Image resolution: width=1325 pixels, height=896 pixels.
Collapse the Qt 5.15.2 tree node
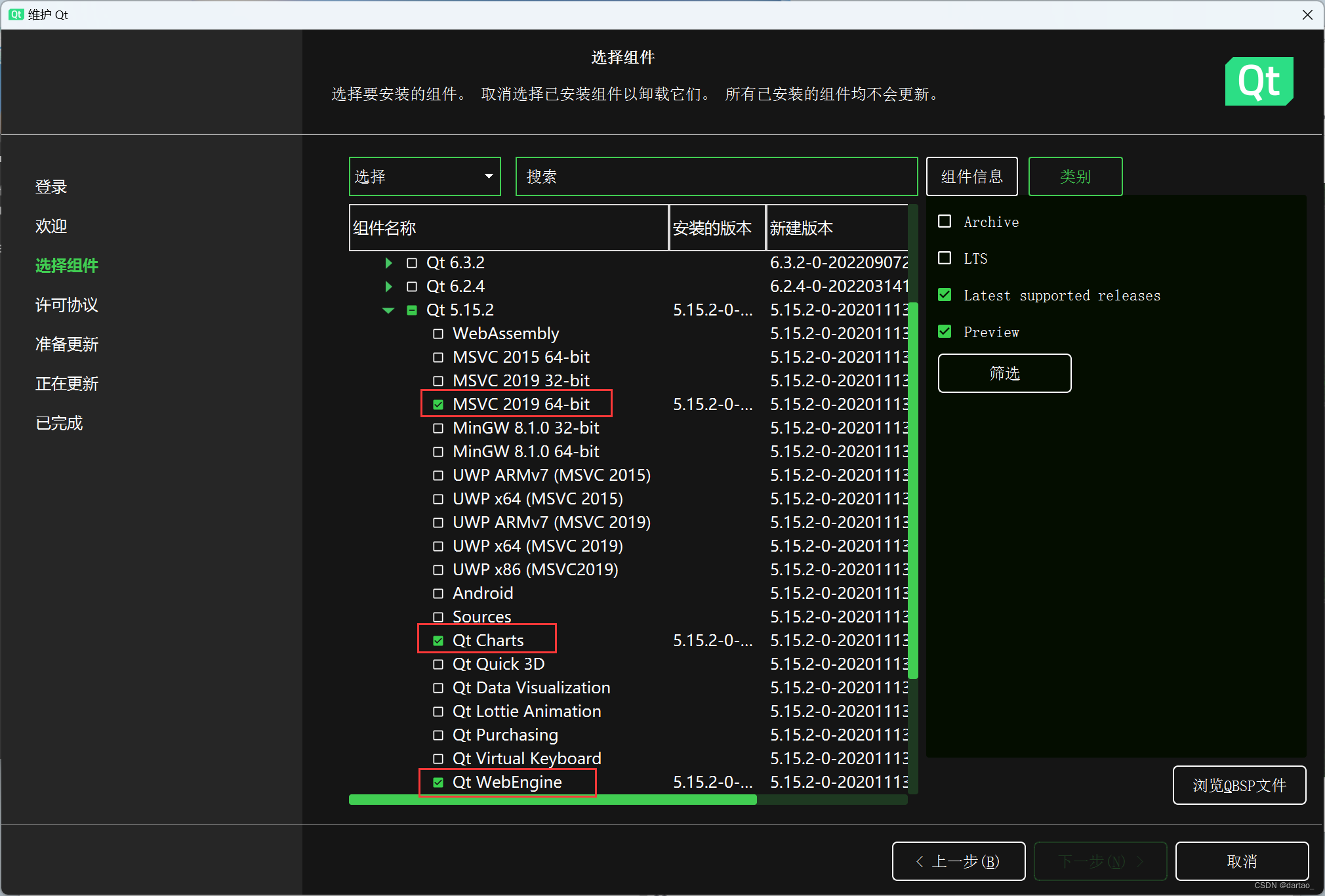click(x=388, y=310)
